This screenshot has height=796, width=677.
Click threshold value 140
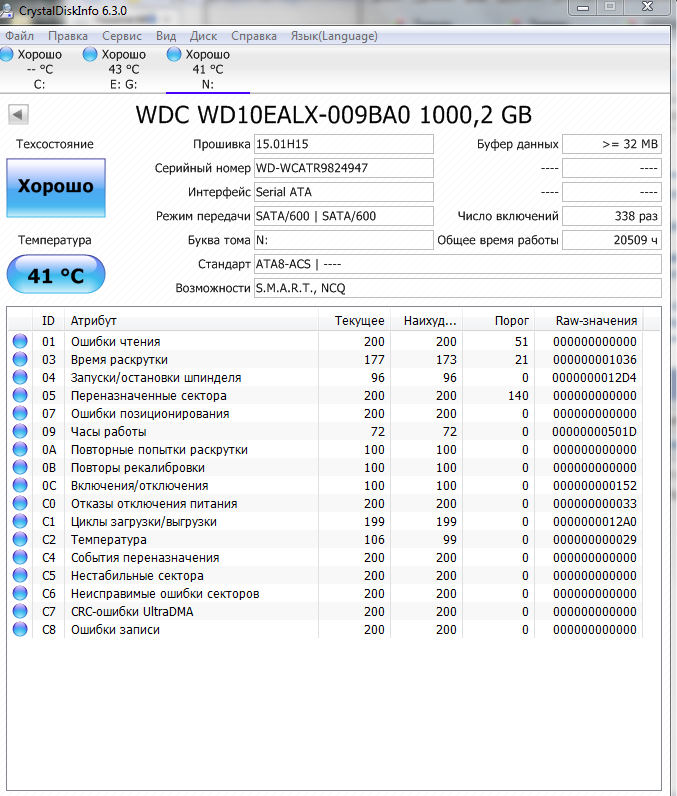click(518, 396)
